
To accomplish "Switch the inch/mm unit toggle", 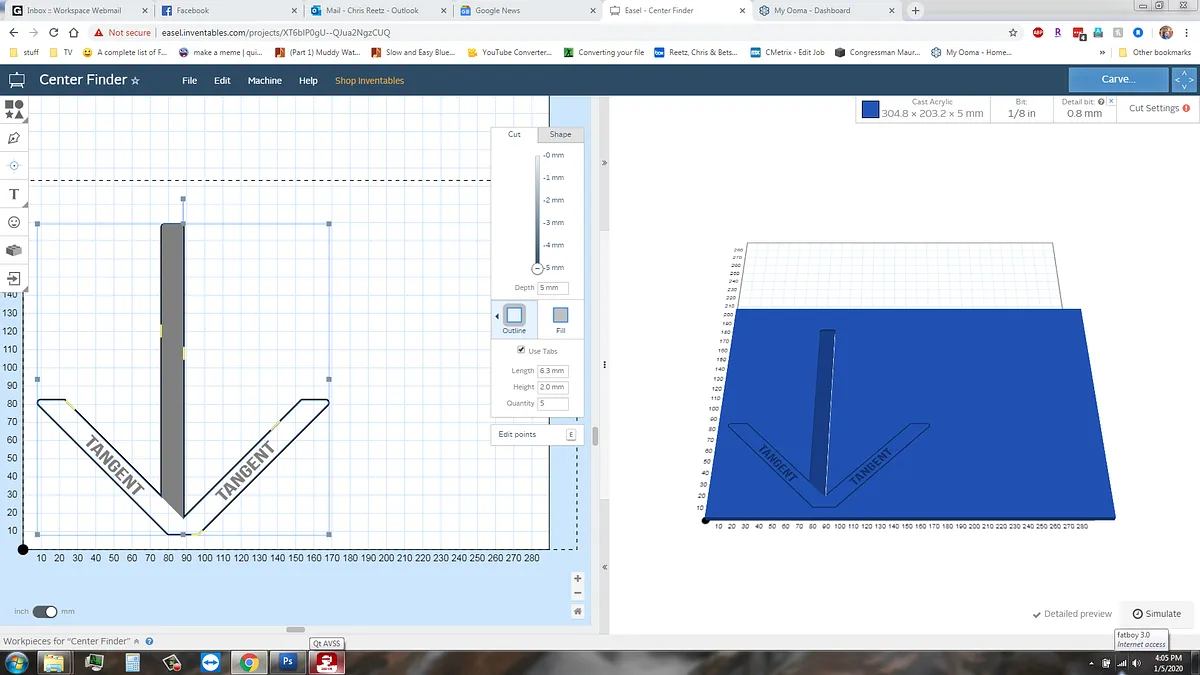I will pyautogui.click(x=45, y=611).
